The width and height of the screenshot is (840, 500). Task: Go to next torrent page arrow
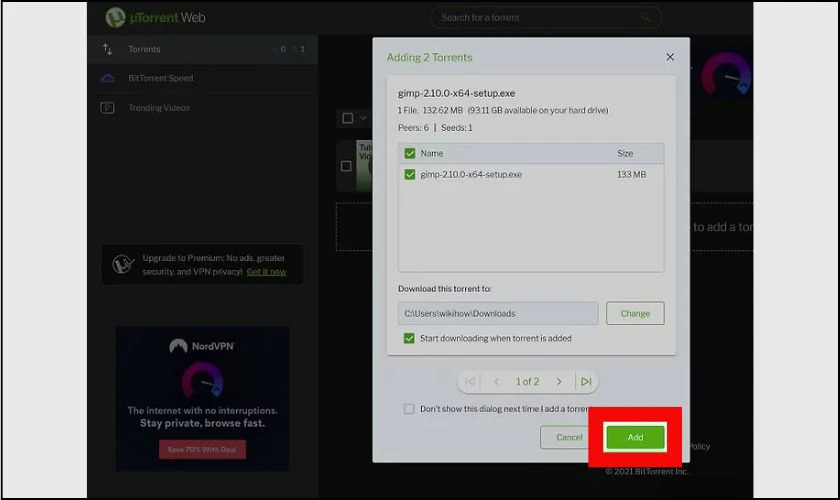click(559, 382)
